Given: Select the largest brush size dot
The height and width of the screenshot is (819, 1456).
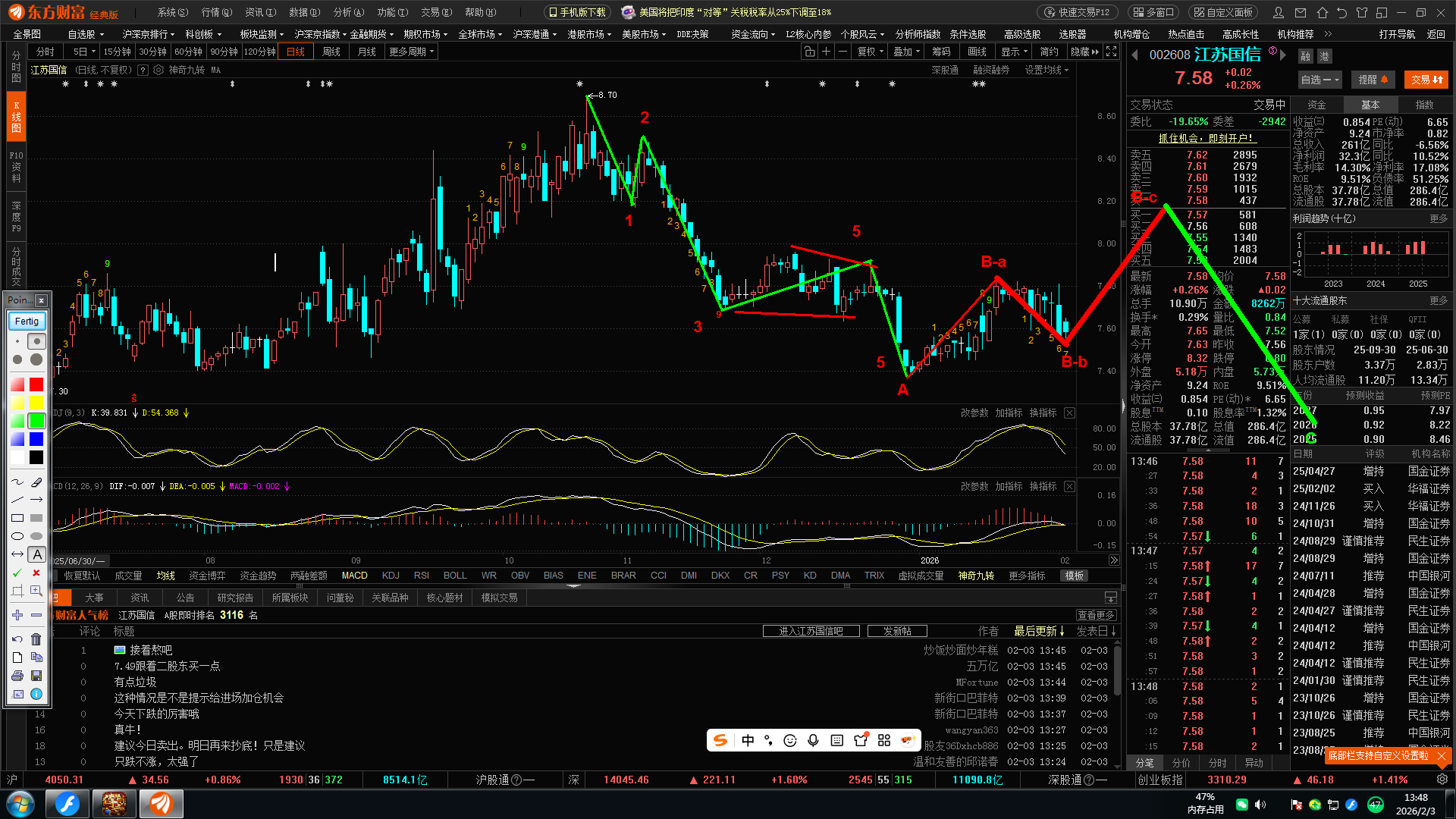Looking at the screenshot, I should click(x=36, y=359).
